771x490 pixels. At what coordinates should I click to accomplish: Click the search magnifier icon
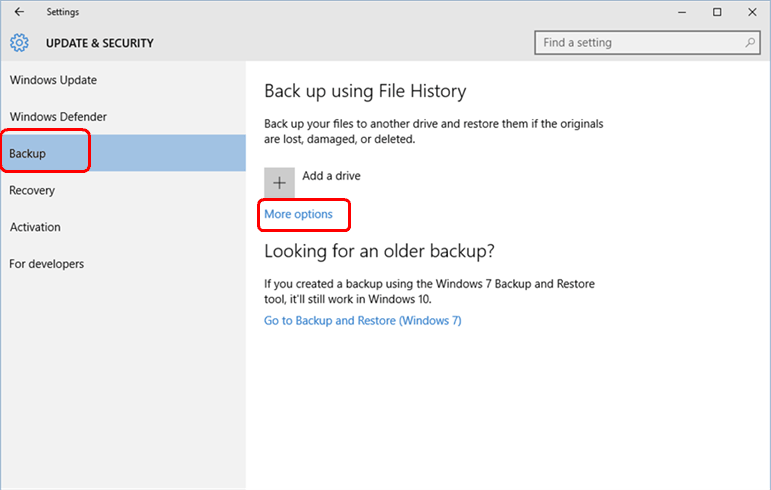(751, 43)
